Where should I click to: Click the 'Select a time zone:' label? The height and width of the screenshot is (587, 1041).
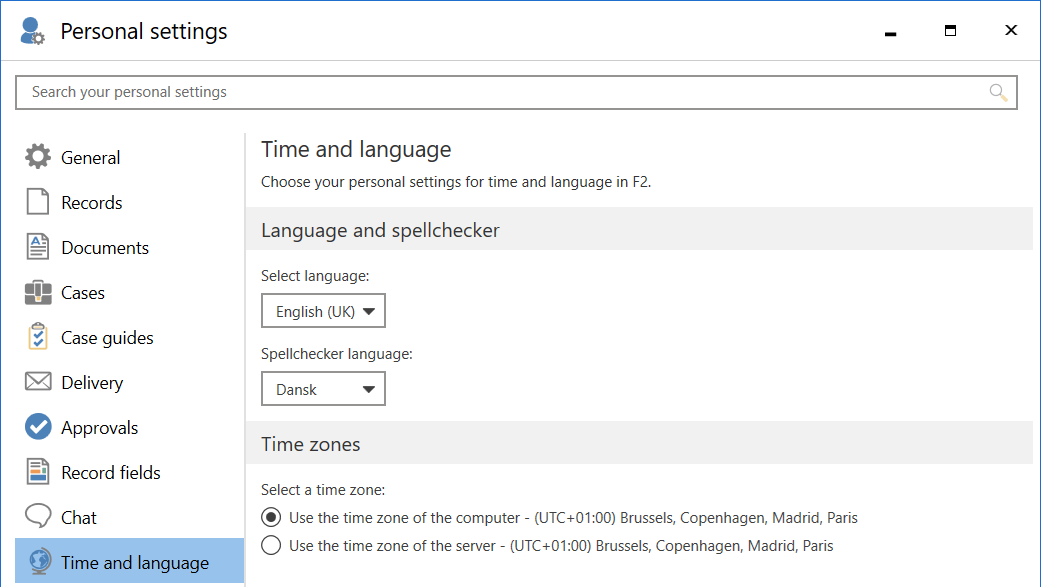(x=323, y=489)
